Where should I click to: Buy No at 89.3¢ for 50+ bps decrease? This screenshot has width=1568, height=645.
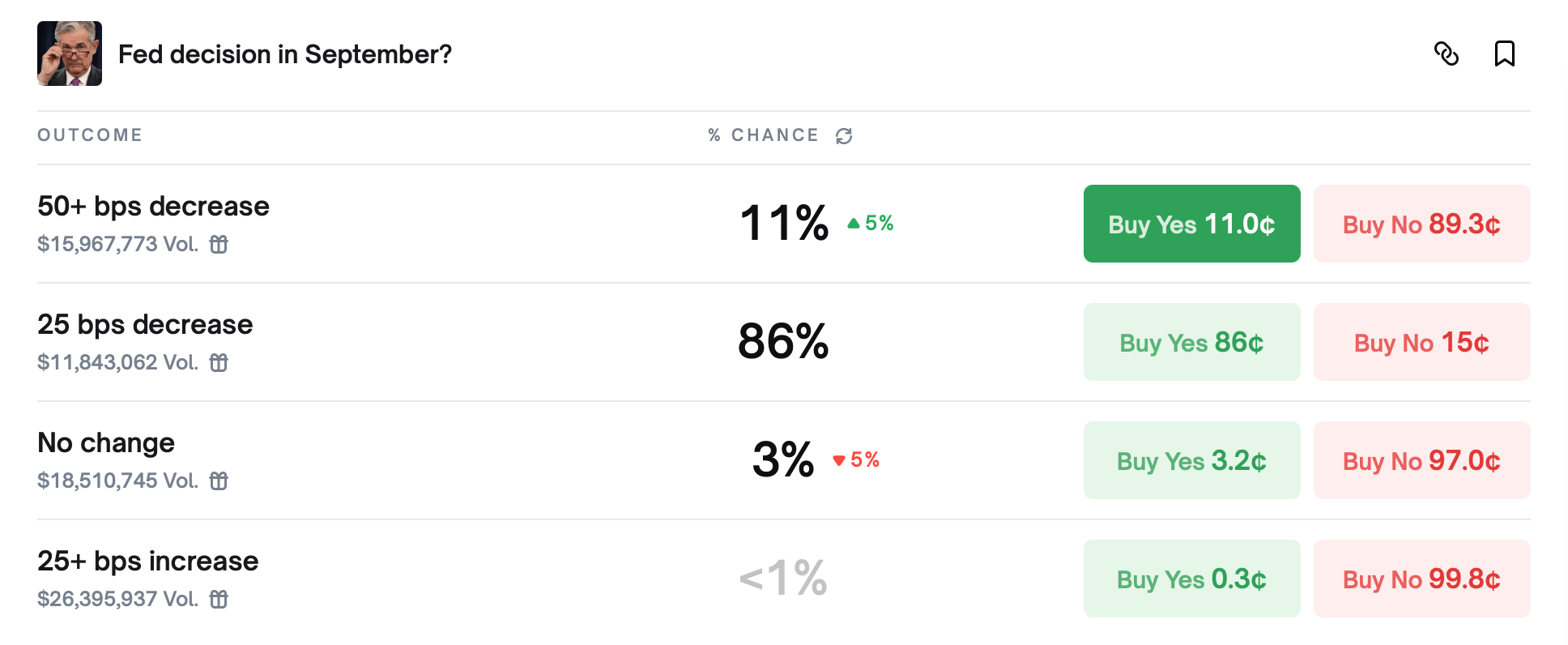point(1421,224)
